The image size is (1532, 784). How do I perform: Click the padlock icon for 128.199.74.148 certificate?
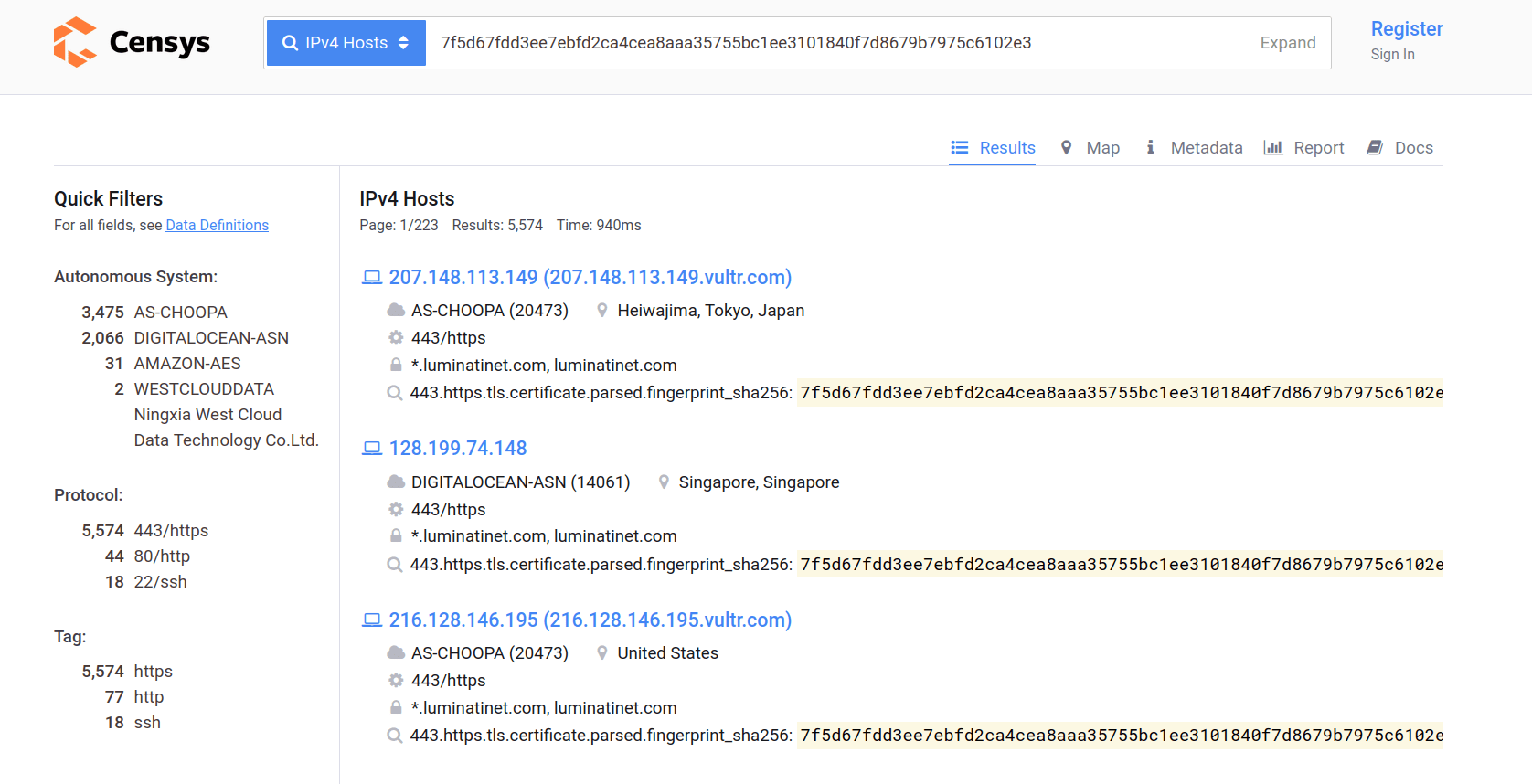coord(396,536)
